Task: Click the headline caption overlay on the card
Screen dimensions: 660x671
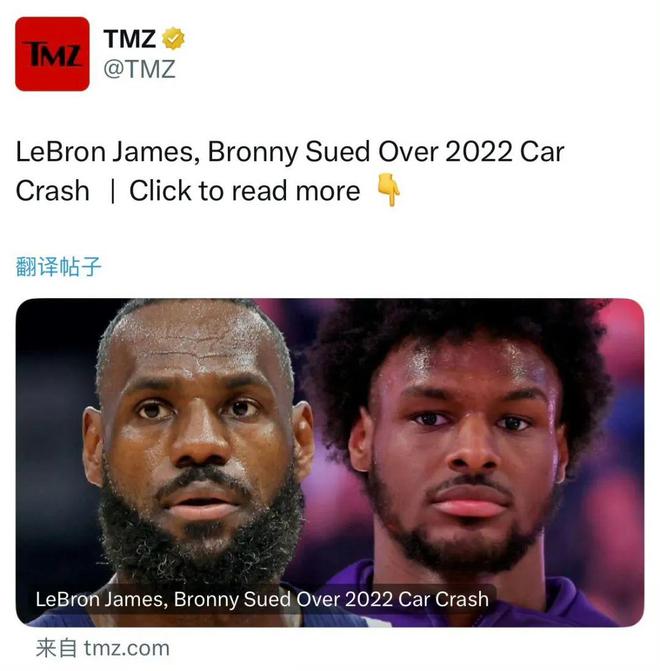Action: 262,599
